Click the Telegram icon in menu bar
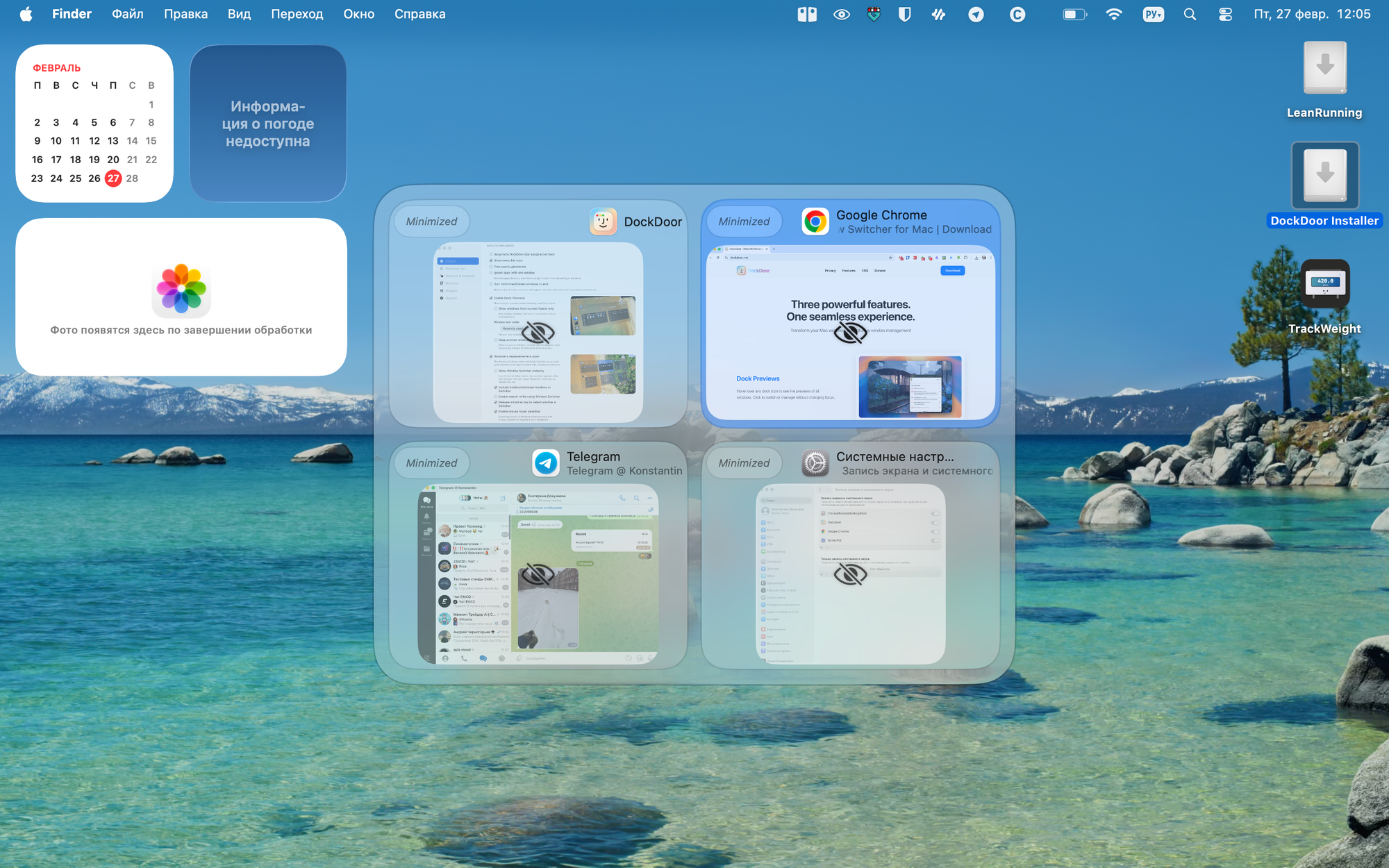Viewport: 1389px width, 868px height. click(x=976, y=15)
